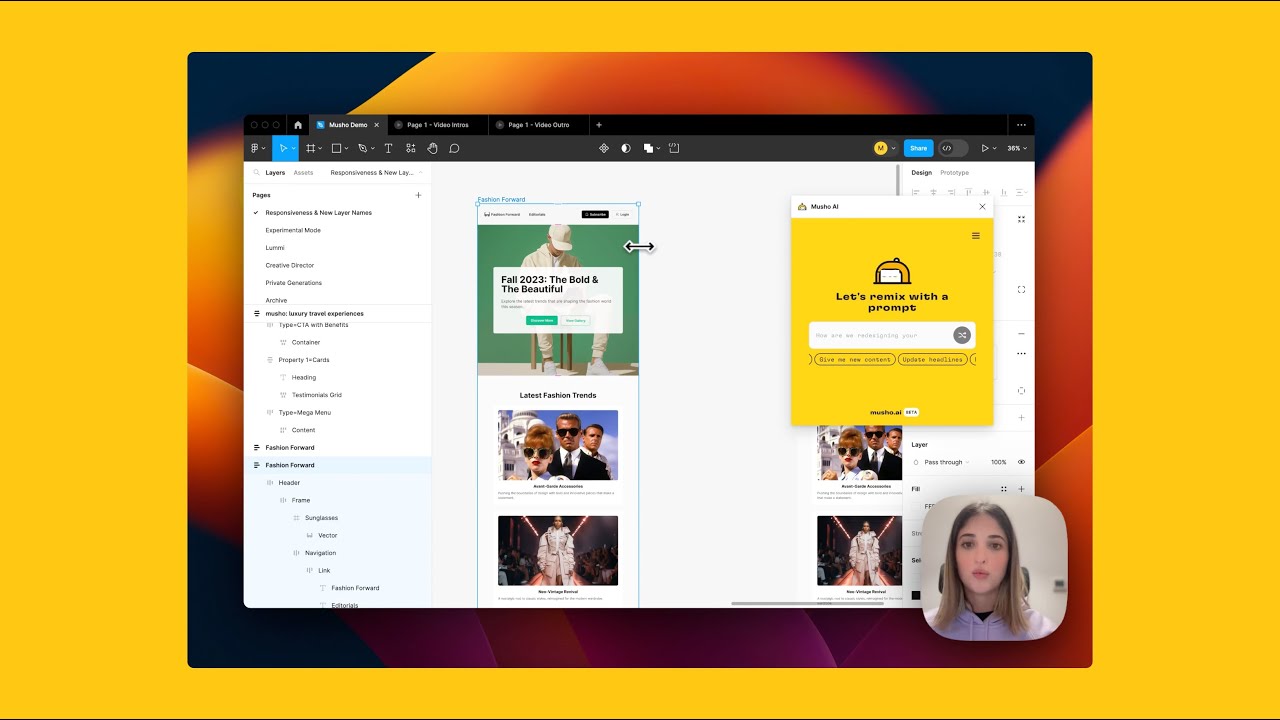Image resolution: width=1280 pixels, height=720 pixels.
Task: Click the layer opacity 100% field
Action: [x=998, y=462]
